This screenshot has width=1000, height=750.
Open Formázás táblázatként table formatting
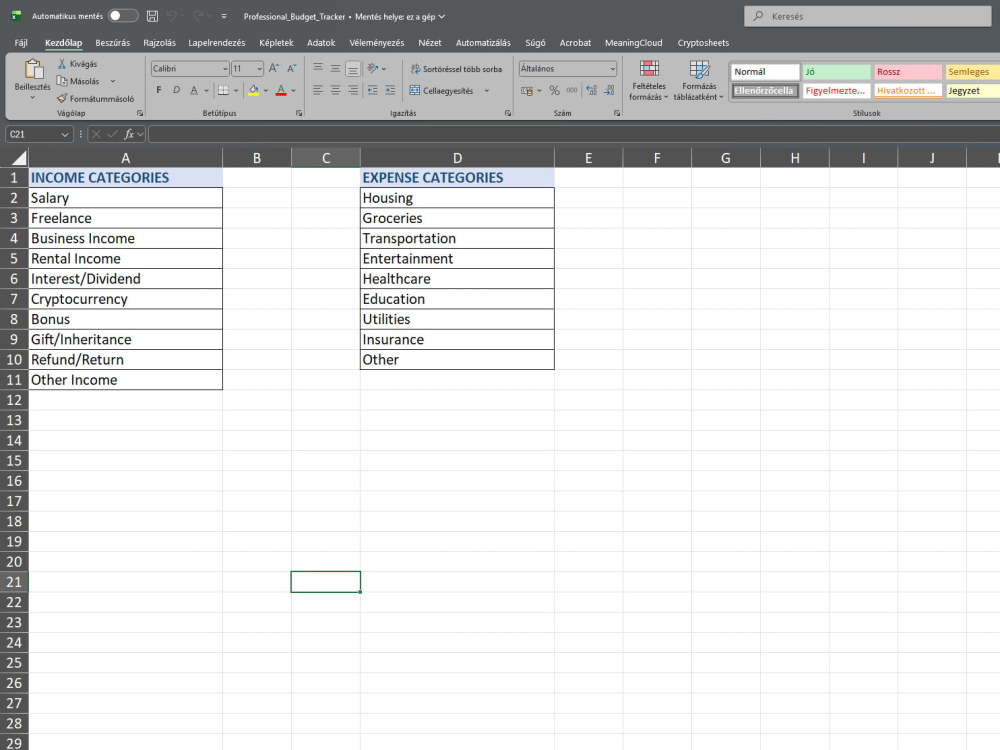coord(699,80)
